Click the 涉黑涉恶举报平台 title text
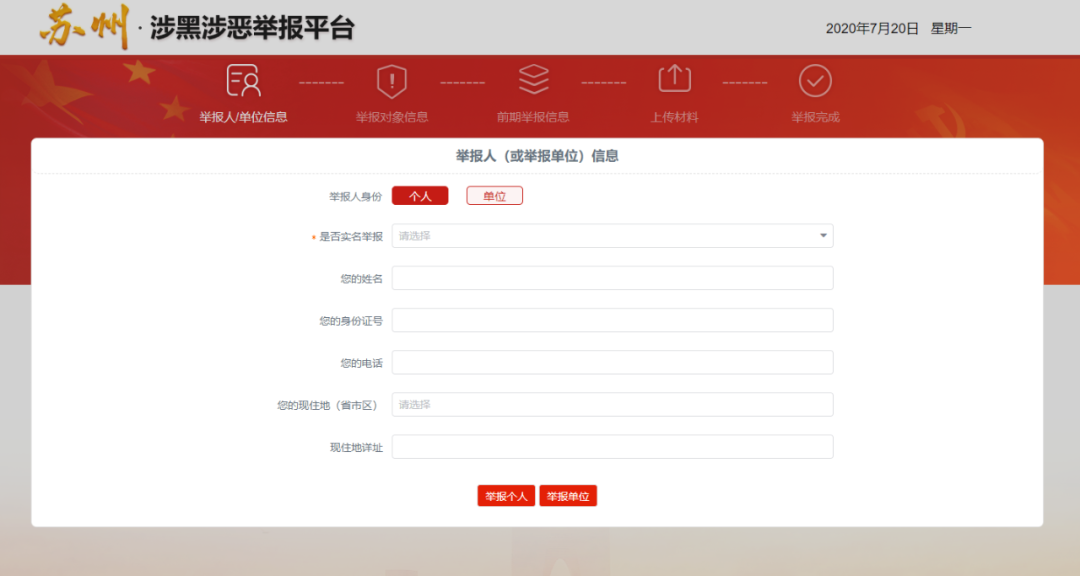 point(252,28)
